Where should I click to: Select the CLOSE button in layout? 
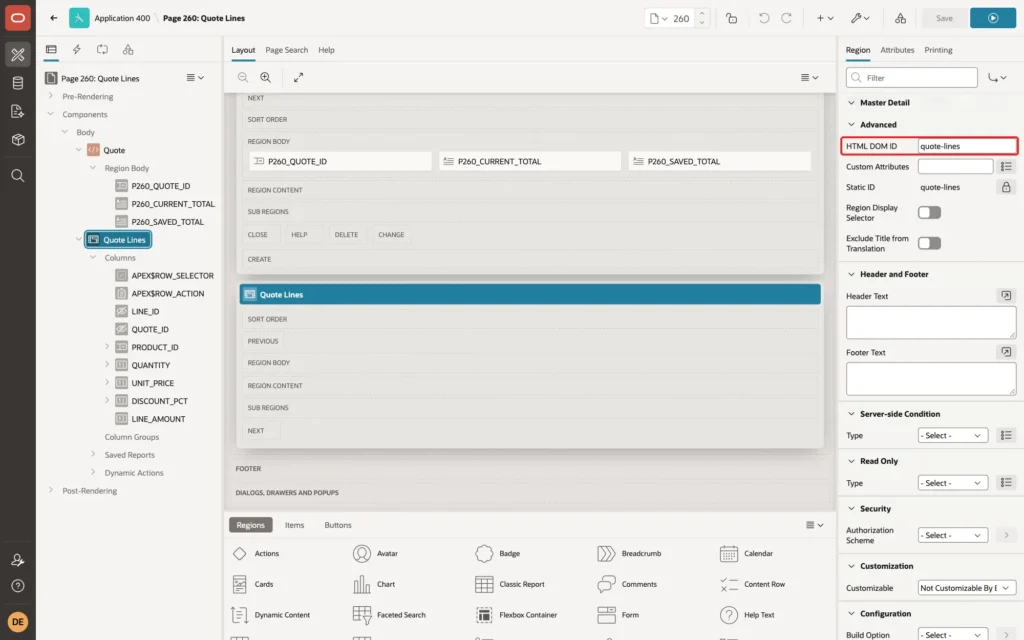click(x=257, y=234)
